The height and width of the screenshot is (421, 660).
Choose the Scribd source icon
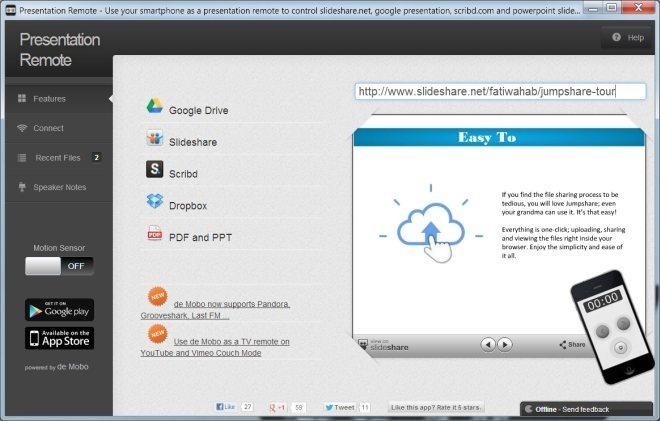click(x=155, y=170)
